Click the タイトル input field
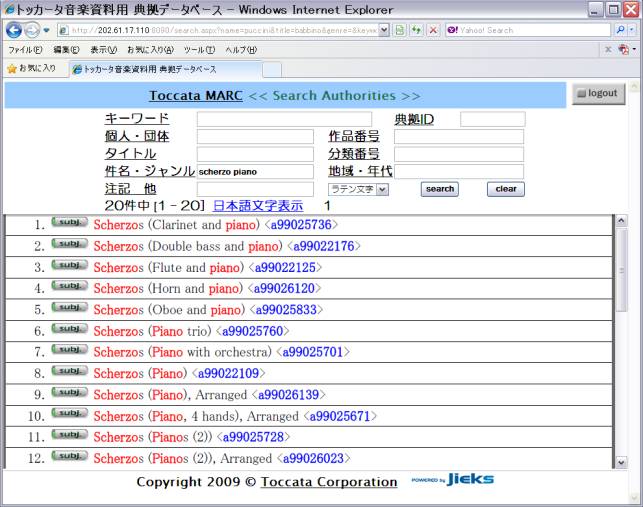643x507 pixels. pos(255,154)
